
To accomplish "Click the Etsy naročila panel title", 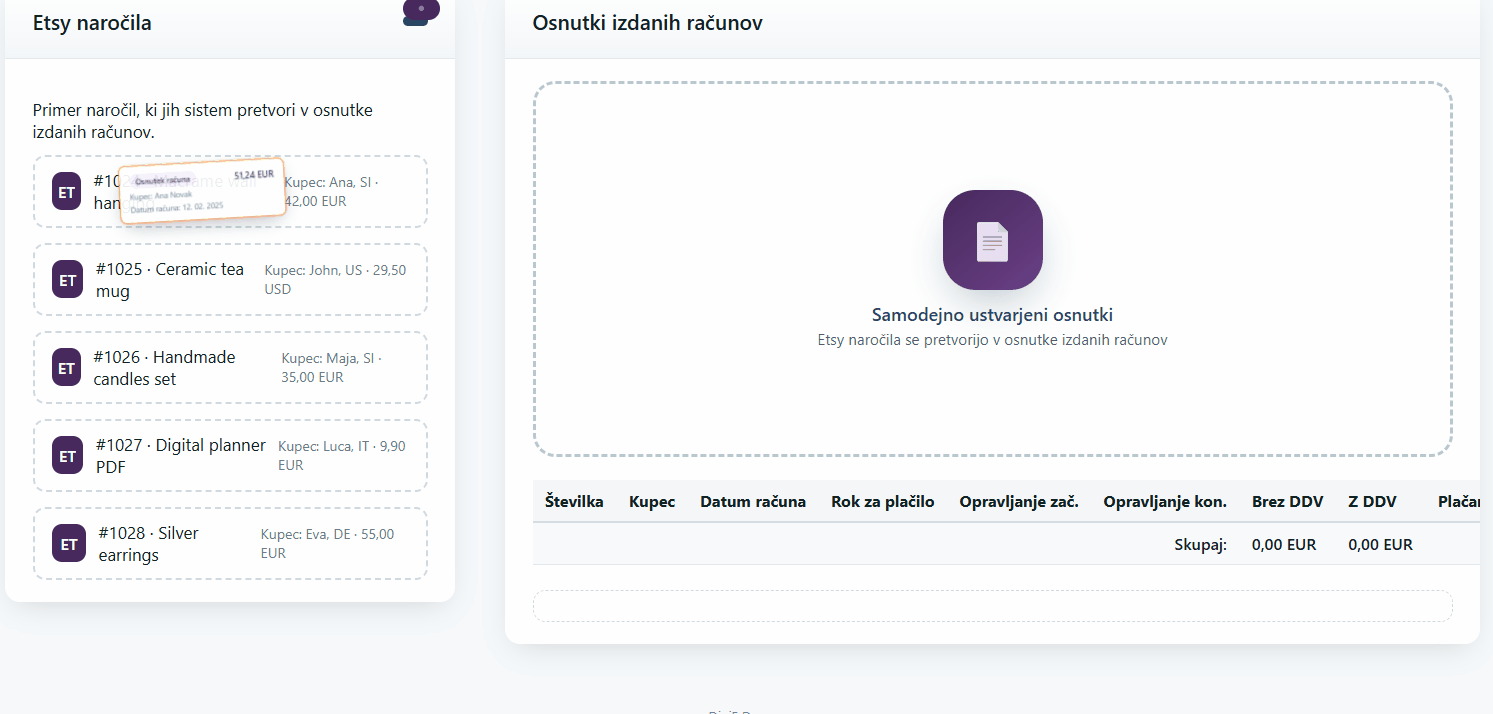I will (92, 23).
